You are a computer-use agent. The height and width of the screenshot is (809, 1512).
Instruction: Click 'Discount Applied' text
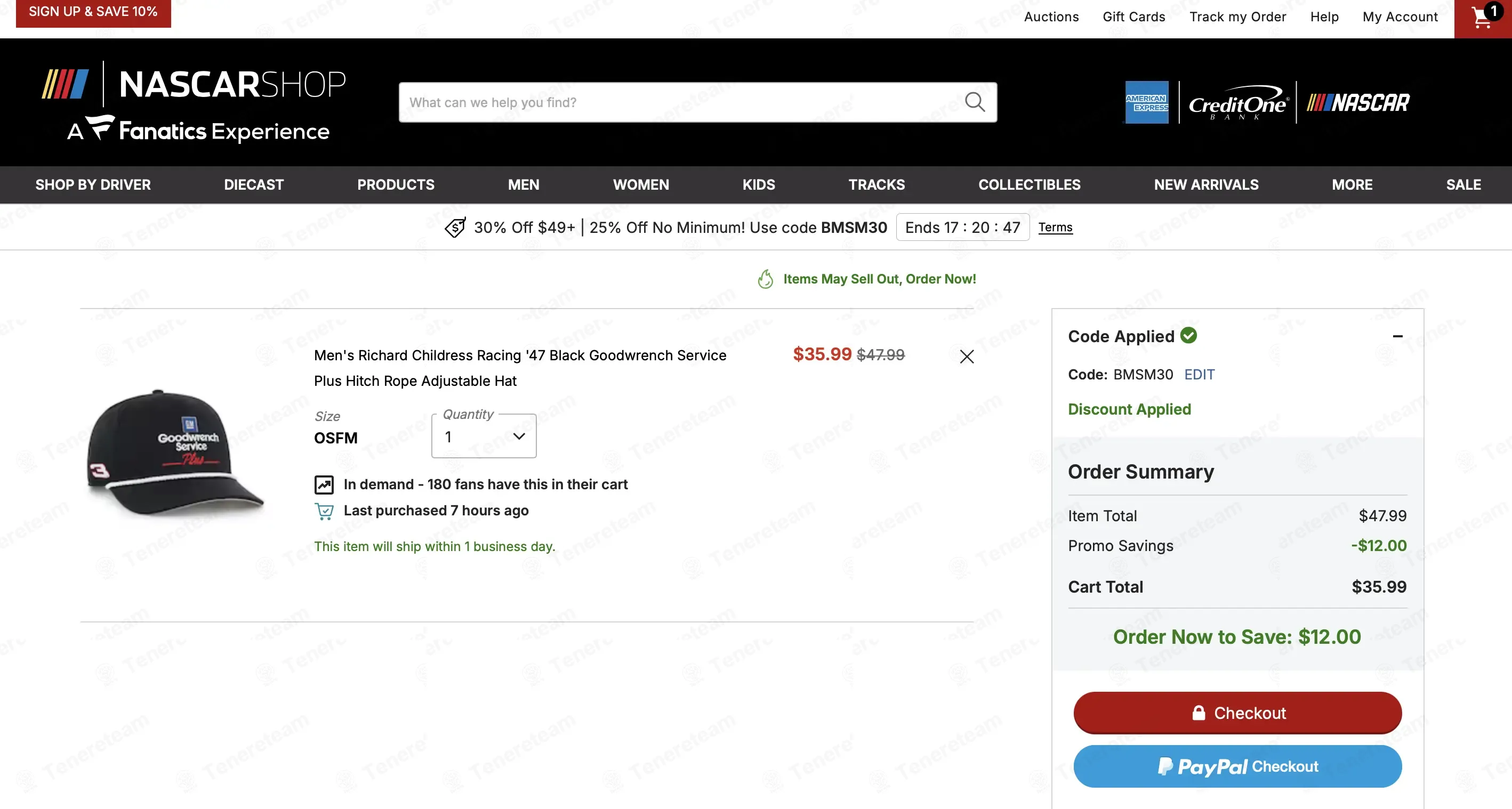pos(1129,409)
